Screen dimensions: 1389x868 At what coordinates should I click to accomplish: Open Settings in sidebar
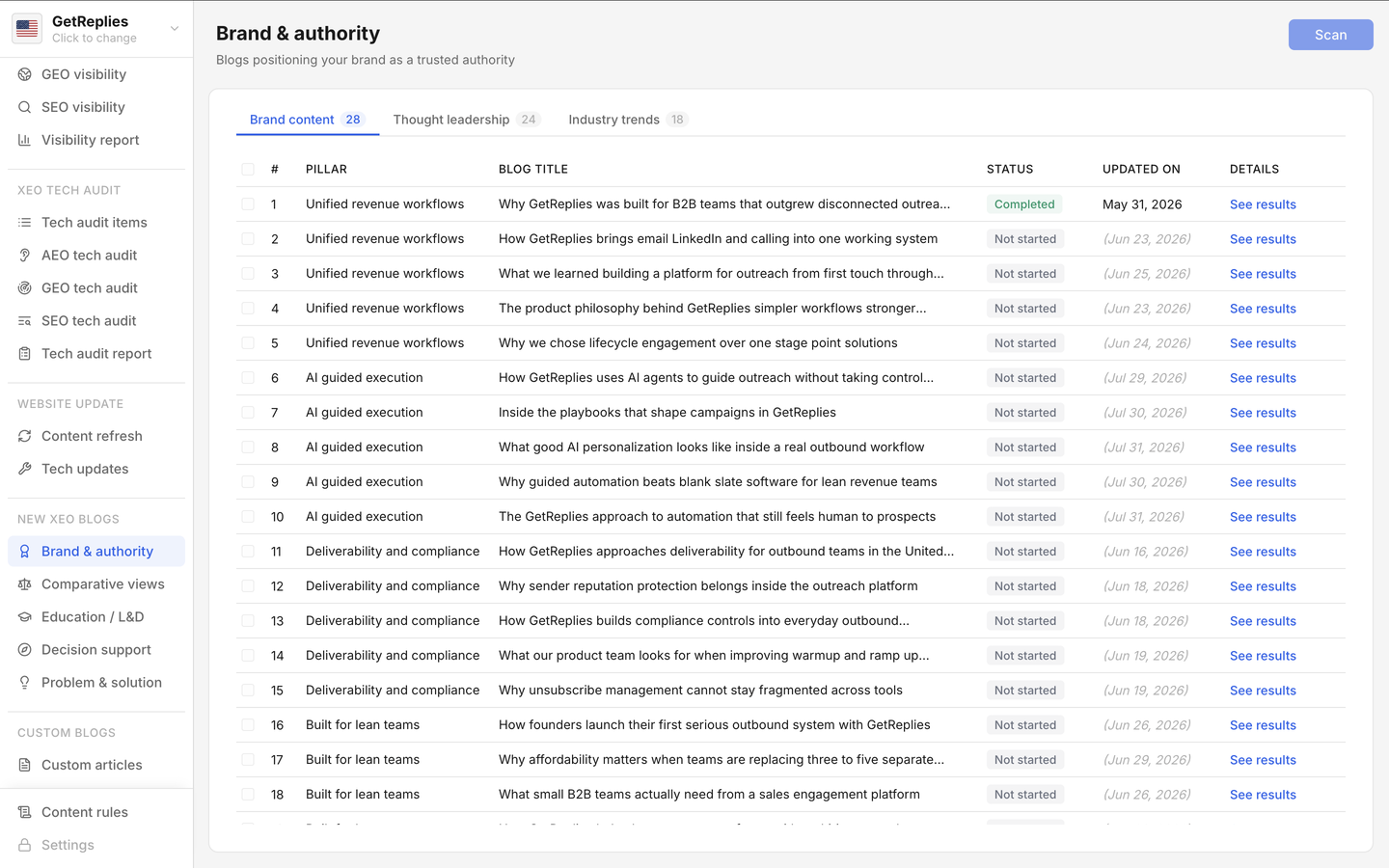pyautogui.click(x=96, y=845)
